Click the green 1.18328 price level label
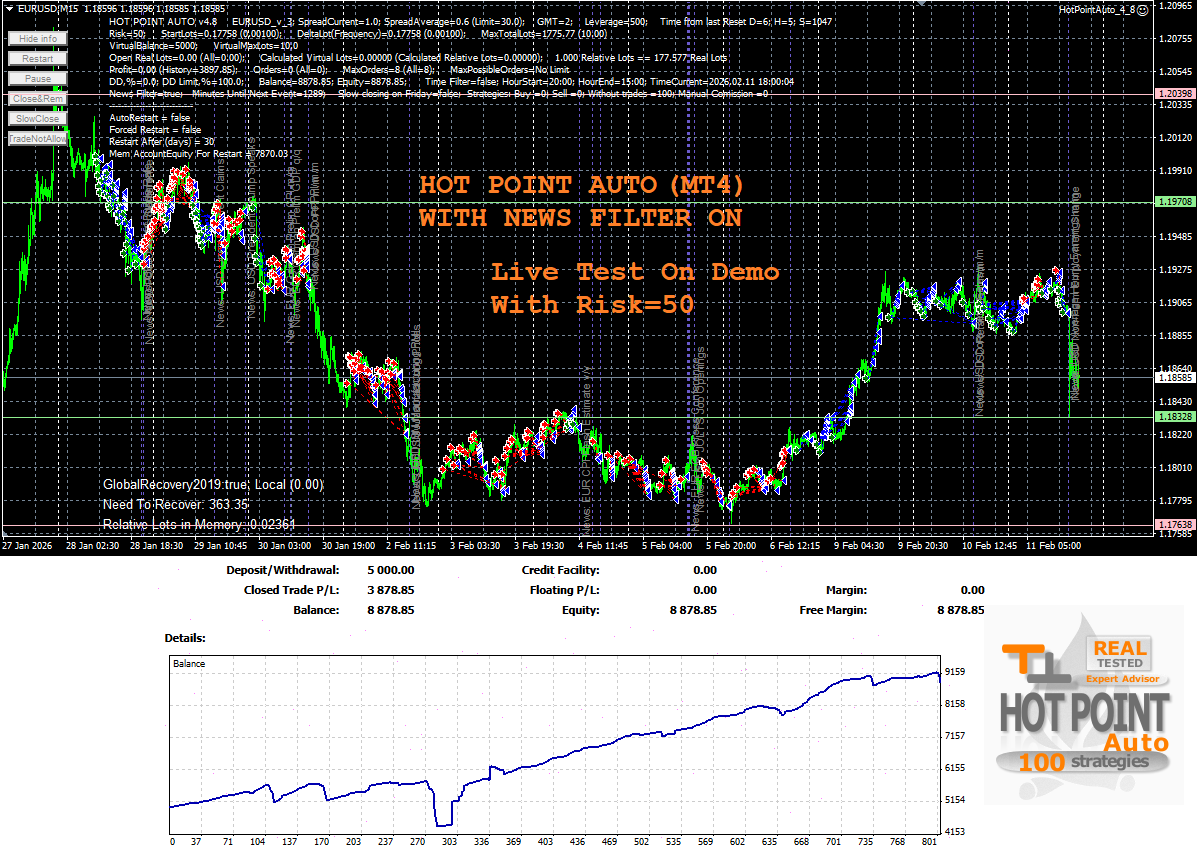The height and width of the screenshot is (851, 1197). (1175, 417)
